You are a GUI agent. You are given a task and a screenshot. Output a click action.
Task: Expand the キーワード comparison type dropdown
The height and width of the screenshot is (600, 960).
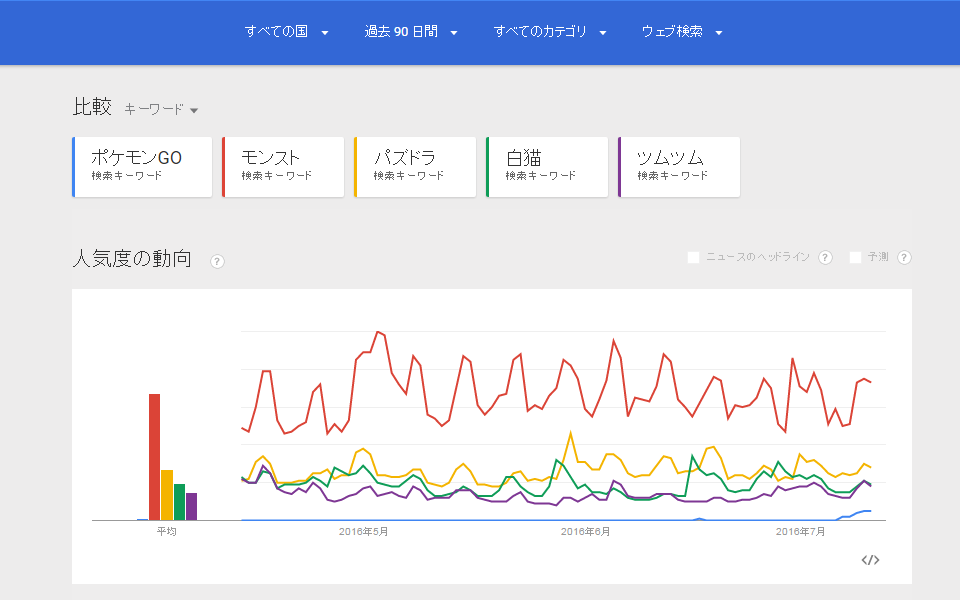161,109
